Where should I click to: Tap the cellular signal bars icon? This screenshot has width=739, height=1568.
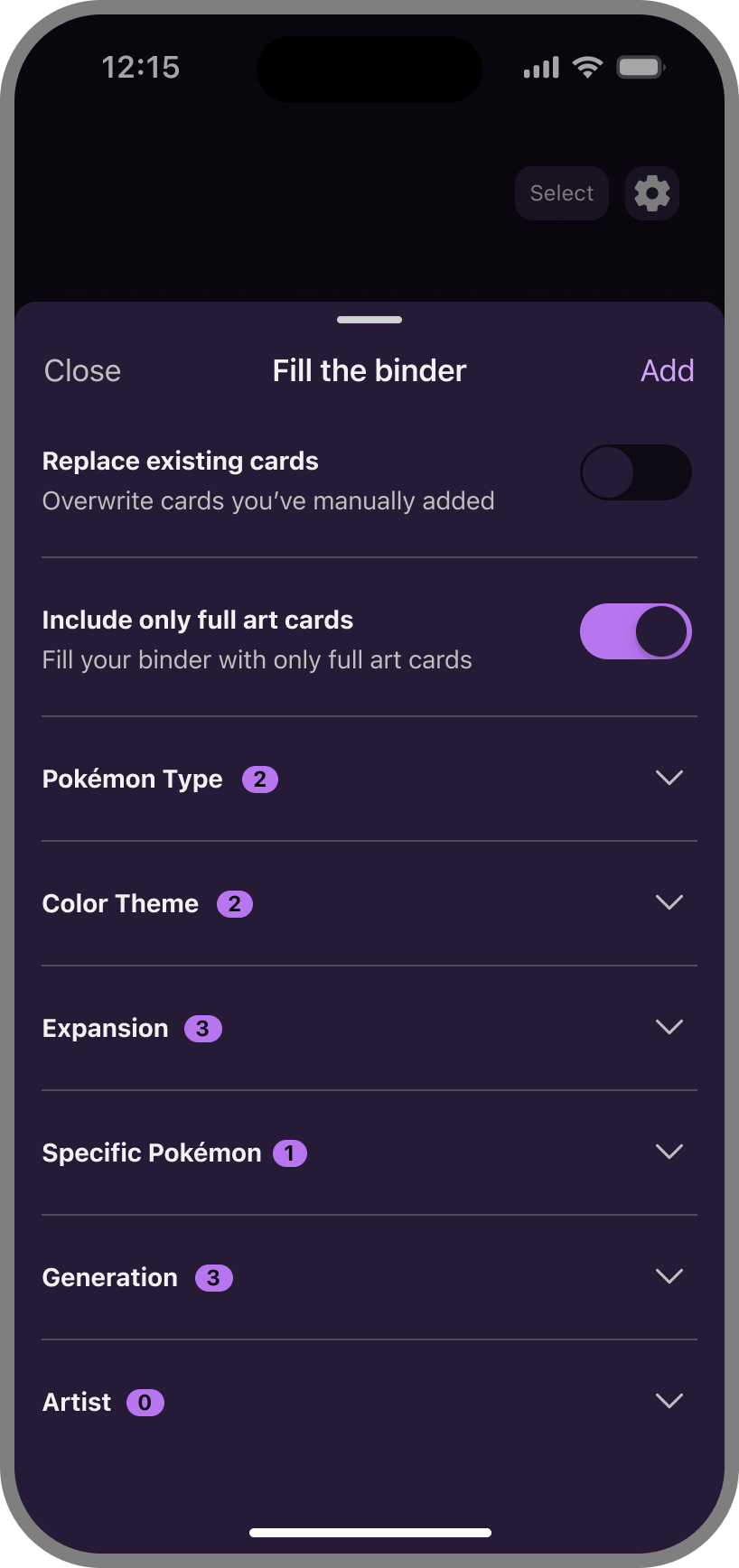541,68
